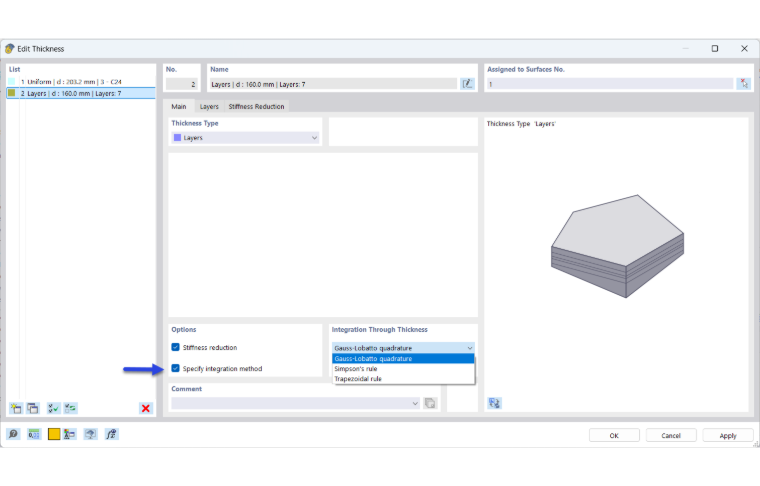760x486 pixels.
Task: Click the Cancel button
Action: click(x=671, y=435)
